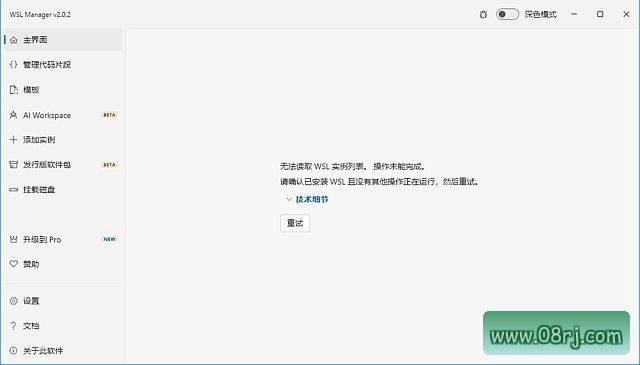Toggle the 深色模式 dark mode switch
640x365 pixels.
[x=507, y=14]
